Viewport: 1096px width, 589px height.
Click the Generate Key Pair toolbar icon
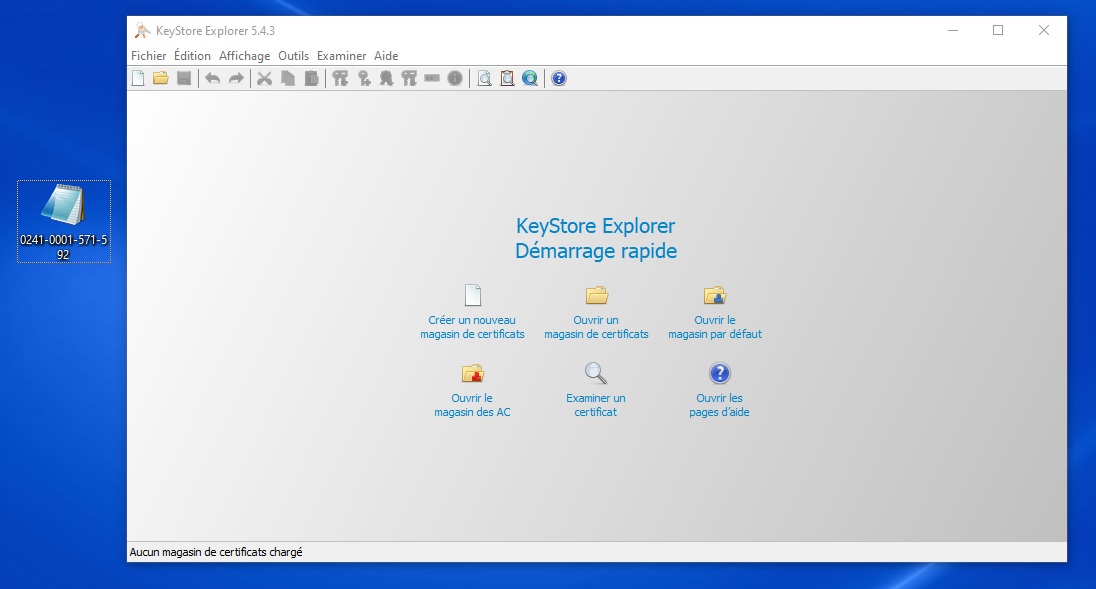pyautogui.click(x=340, y=78)
